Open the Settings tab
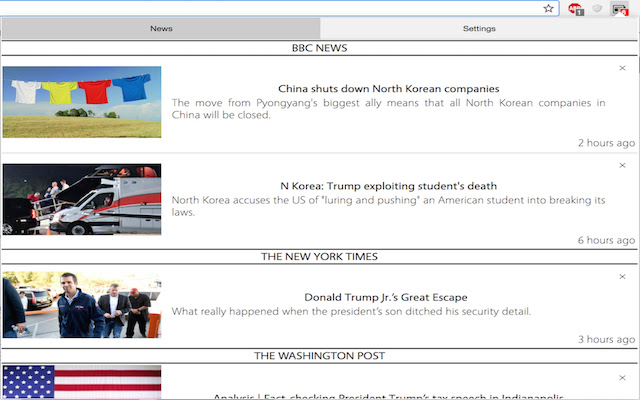The width and height of the screenshot is (640, 400). tap(479, 29)
